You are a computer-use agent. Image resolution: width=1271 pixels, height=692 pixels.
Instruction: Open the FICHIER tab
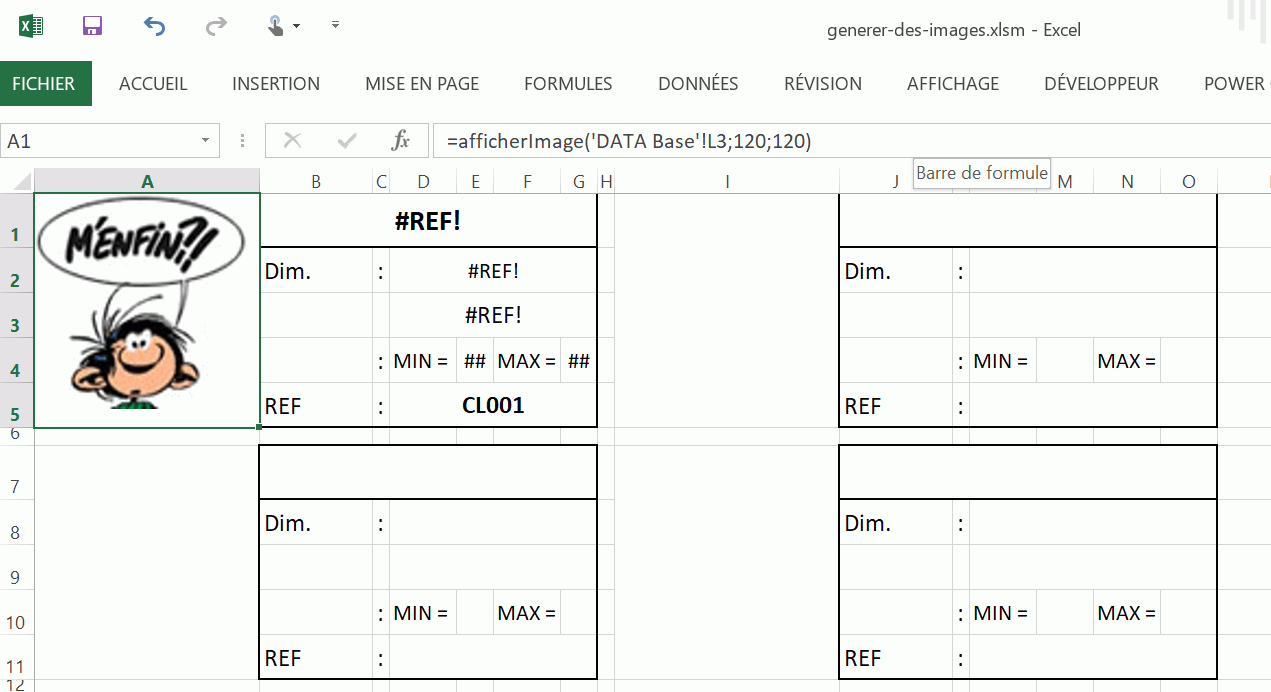[45, 84]
